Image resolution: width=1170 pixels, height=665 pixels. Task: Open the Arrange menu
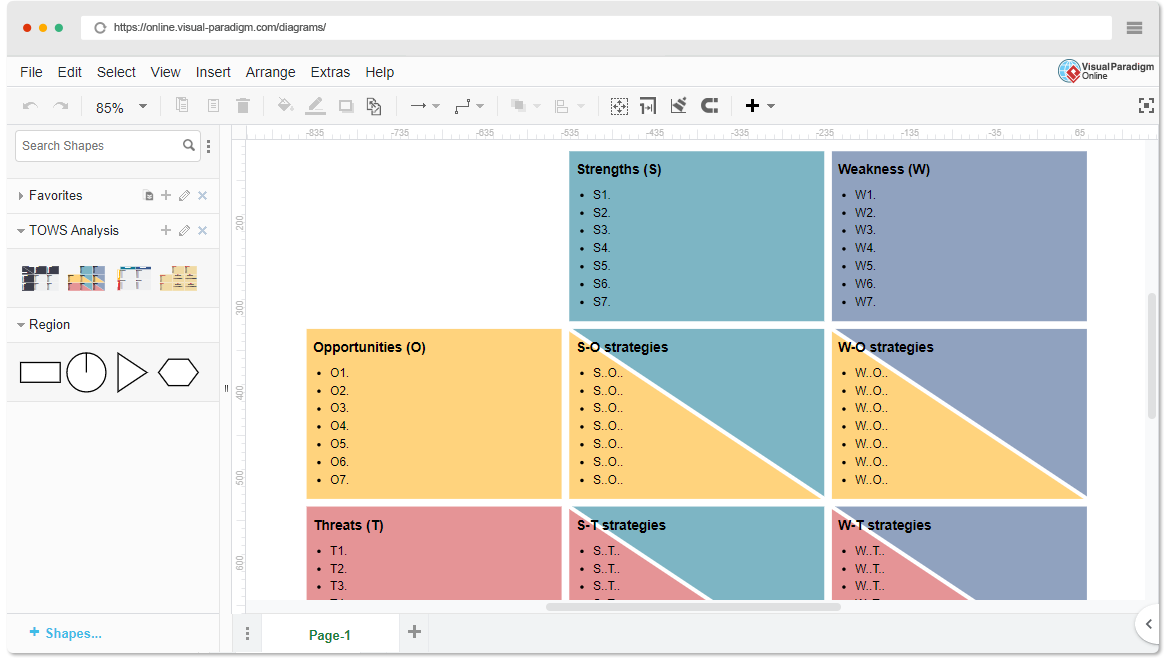point(271,72)
